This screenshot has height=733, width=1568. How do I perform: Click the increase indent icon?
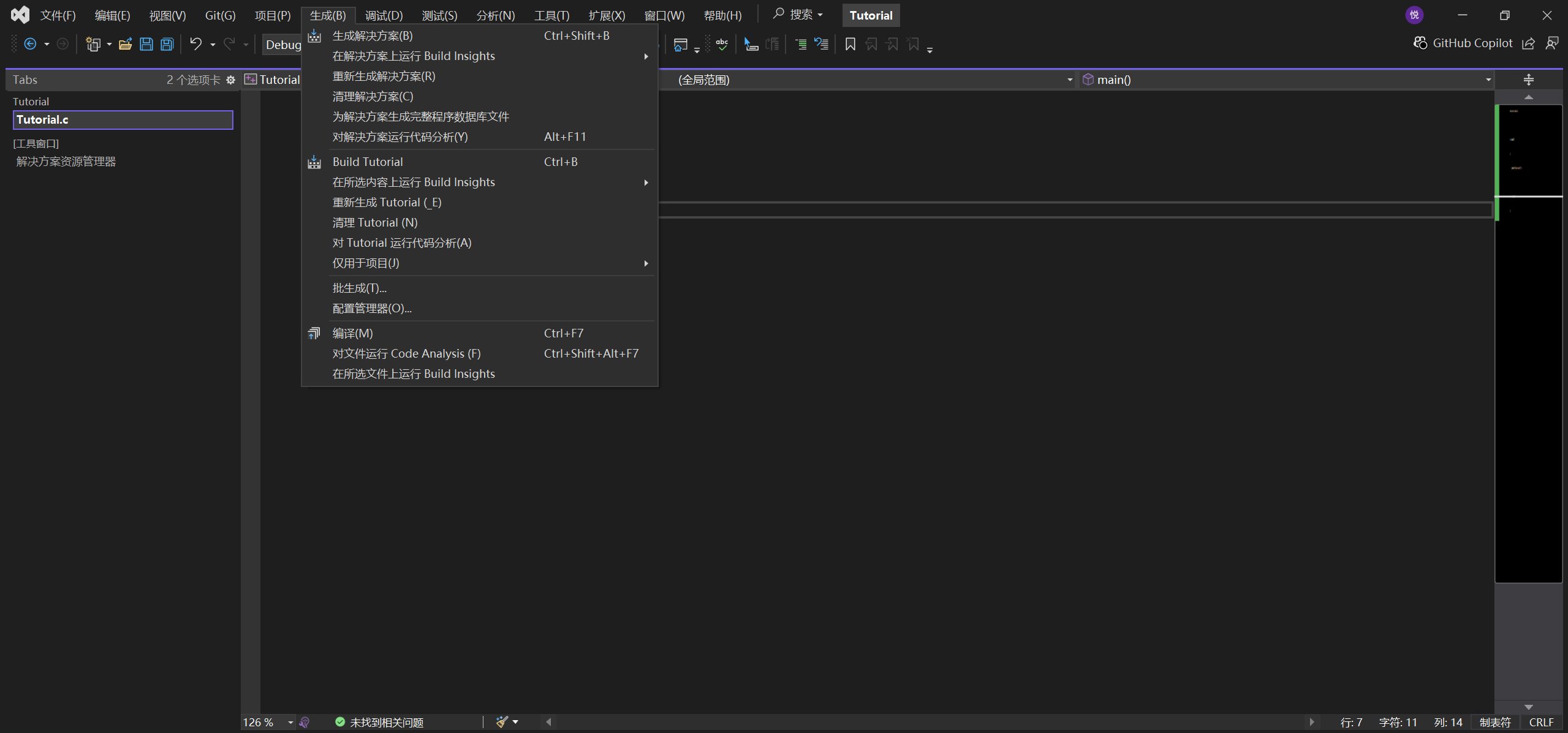[x=800, y=44]
